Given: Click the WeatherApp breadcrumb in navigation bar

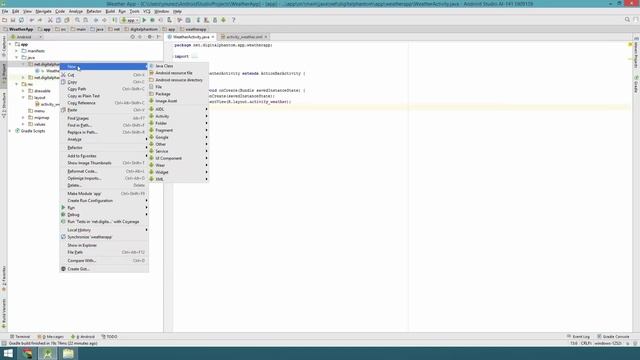Looking at the screenshot, I should [18, 29].
